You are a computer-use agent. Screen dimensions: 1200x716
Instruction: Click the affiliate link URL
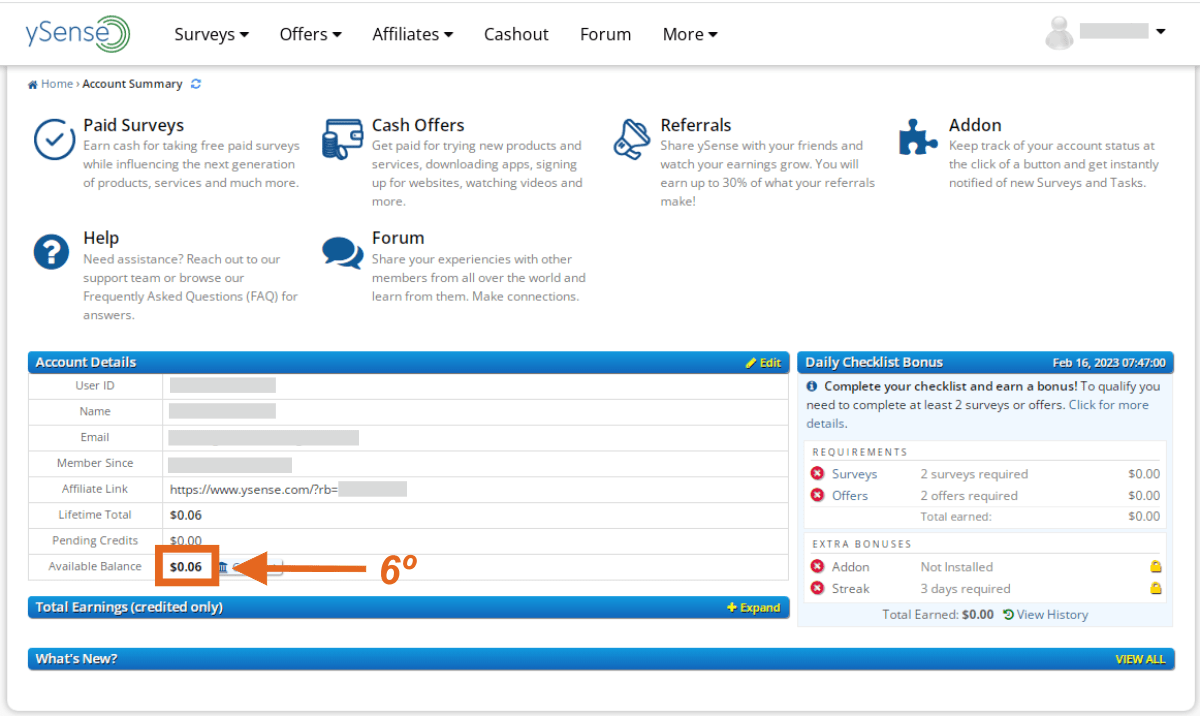(288, 489)
